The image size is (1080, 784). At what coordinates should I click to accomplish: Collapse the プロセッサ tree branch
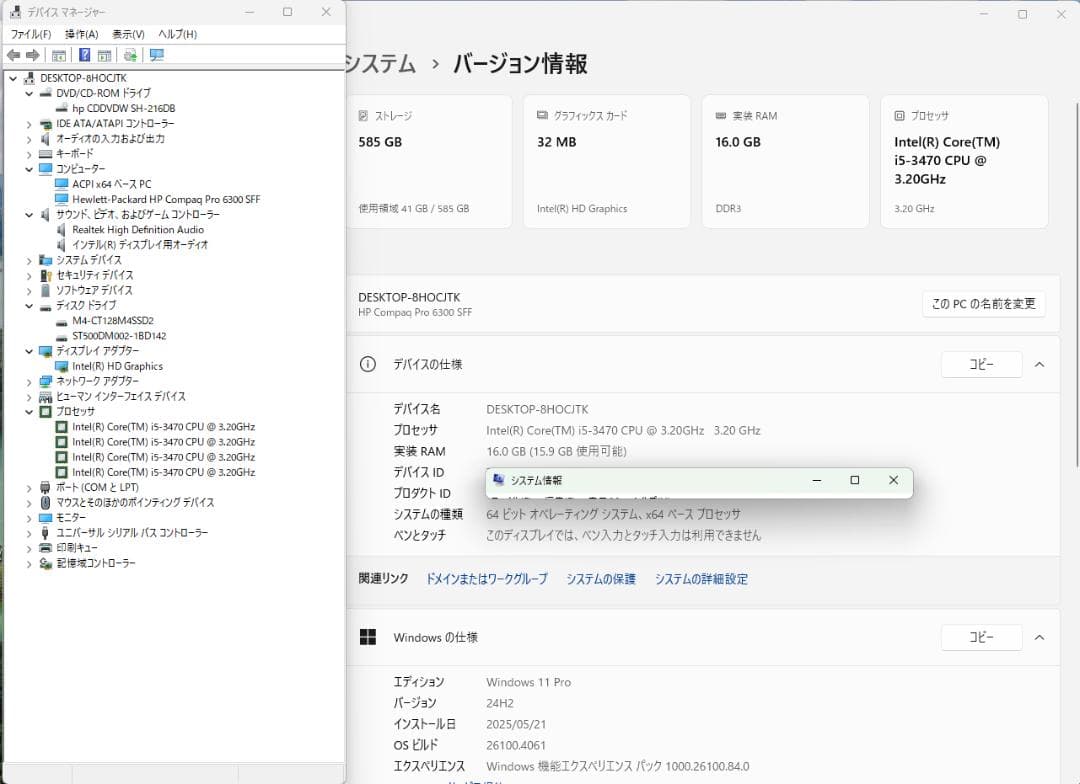tap(28, 411)
